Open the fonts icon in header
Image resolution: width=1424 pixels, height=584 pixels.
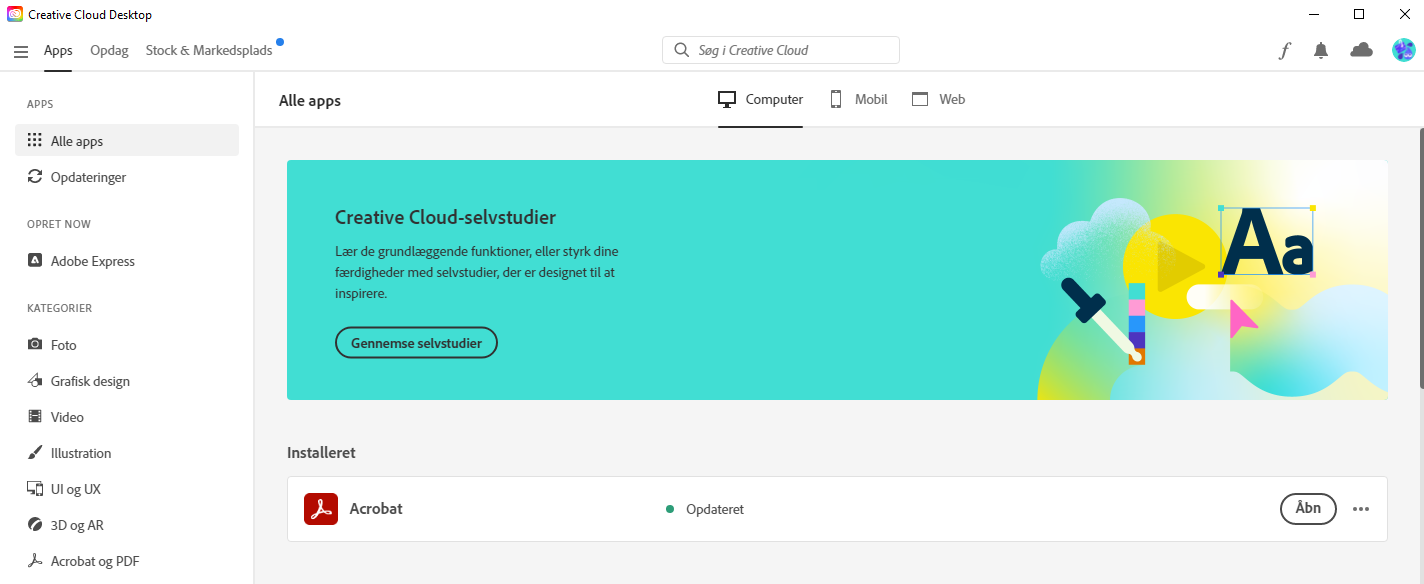1285,51
